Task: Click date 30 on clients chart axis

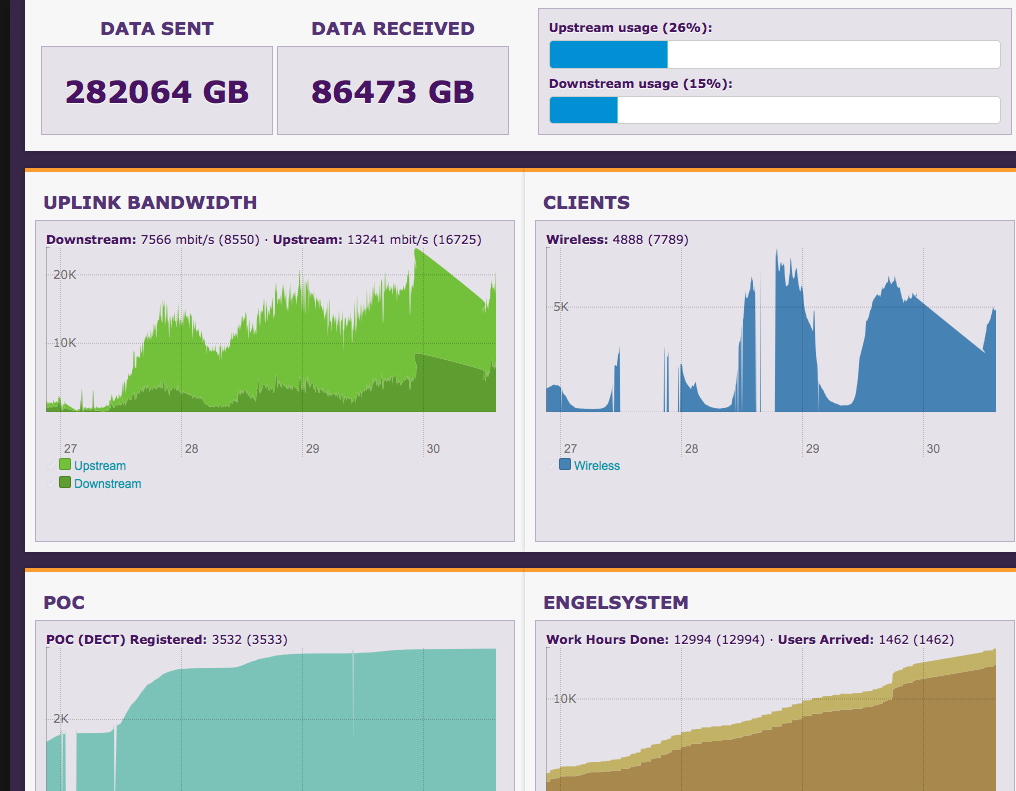Action: (x=933, y=448)
